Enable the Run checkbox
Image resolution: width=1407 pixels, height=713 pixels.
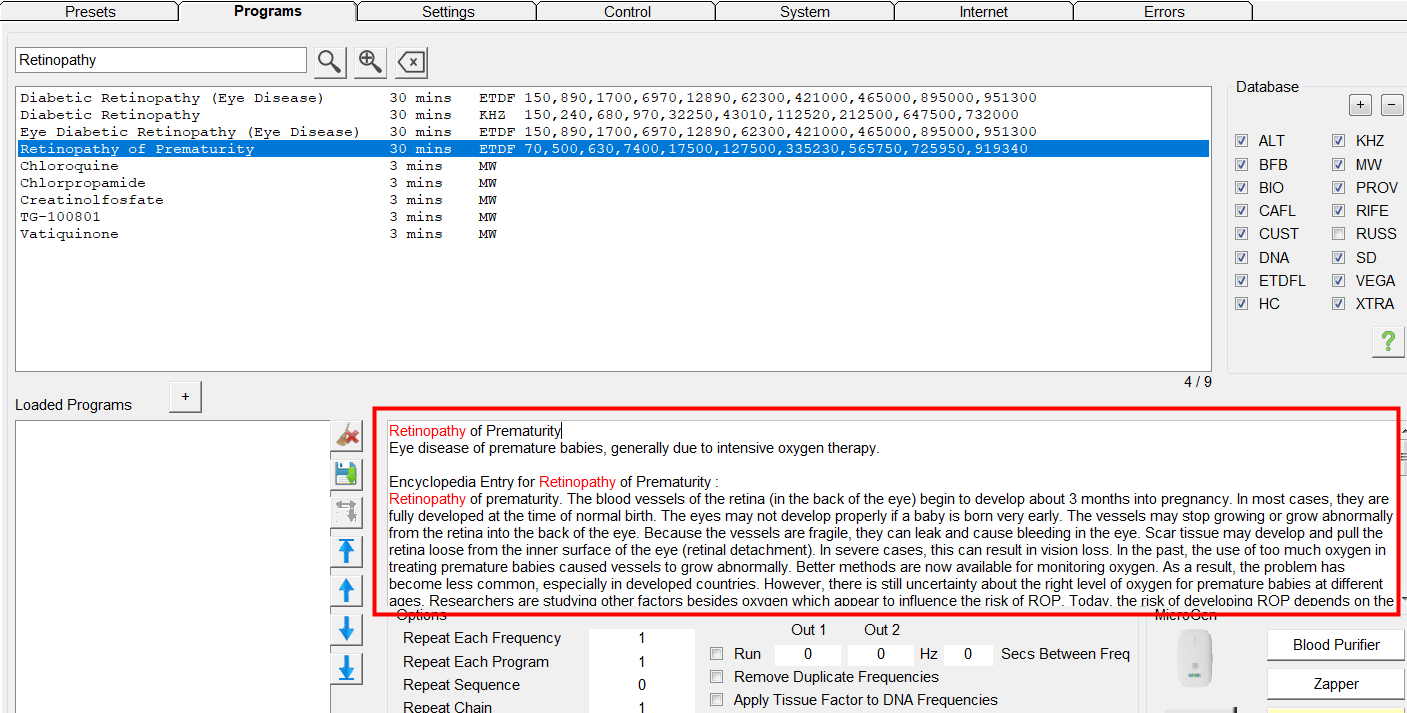pos(716,654)
